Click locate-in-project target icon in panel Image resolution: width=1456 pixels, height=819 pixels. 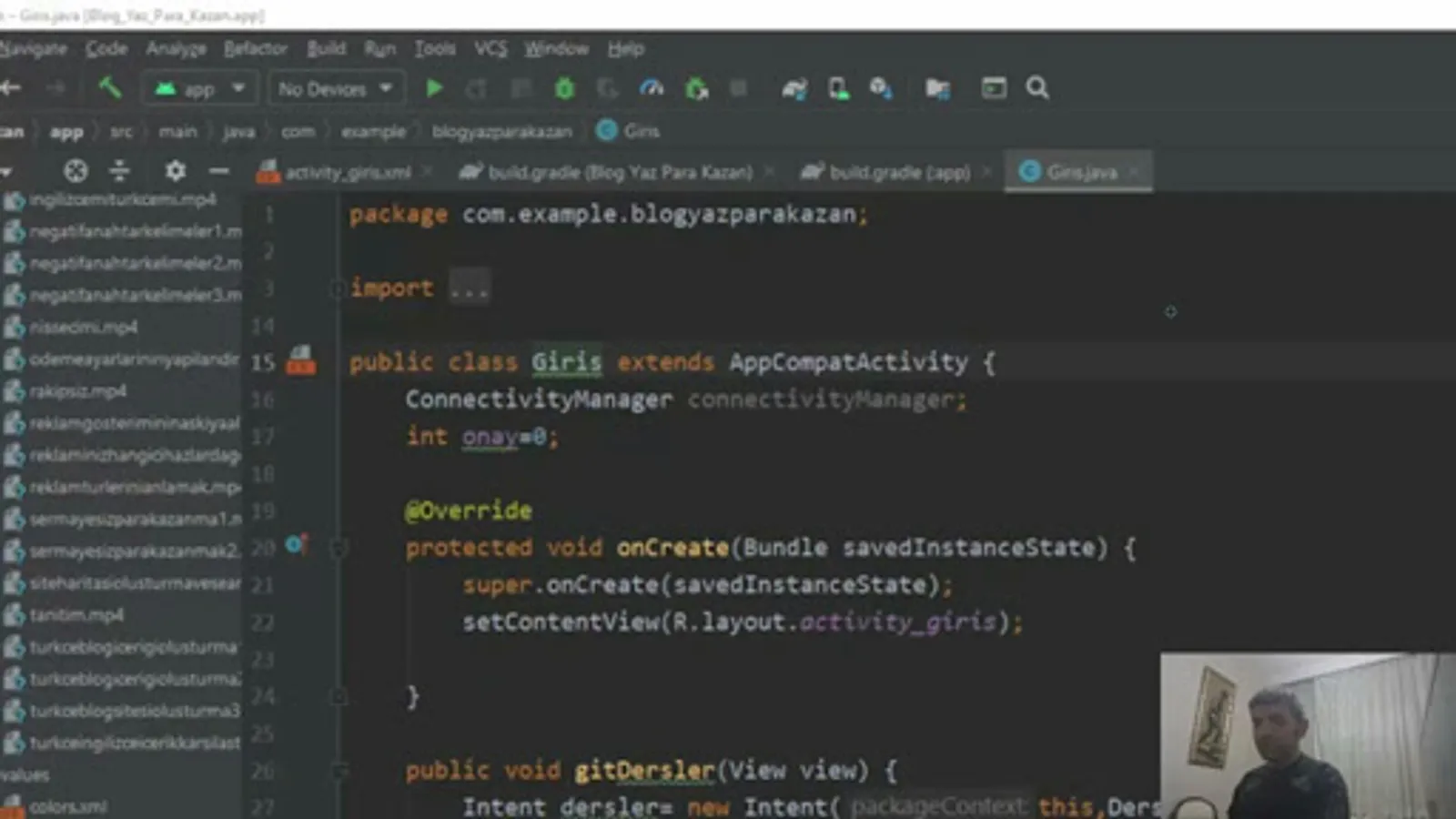pos(76,171)
